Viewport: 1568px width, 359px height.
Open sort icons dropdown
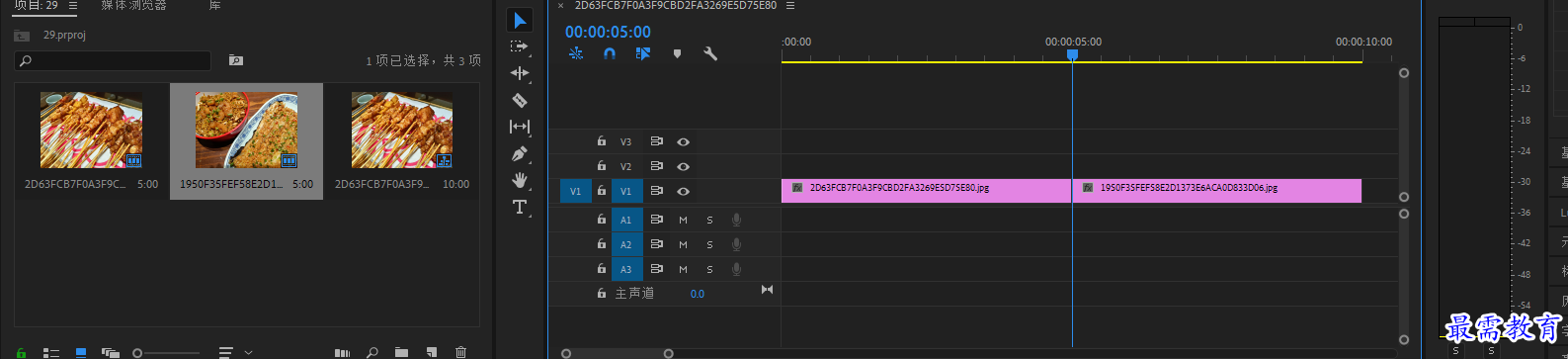tap(234, 352)
